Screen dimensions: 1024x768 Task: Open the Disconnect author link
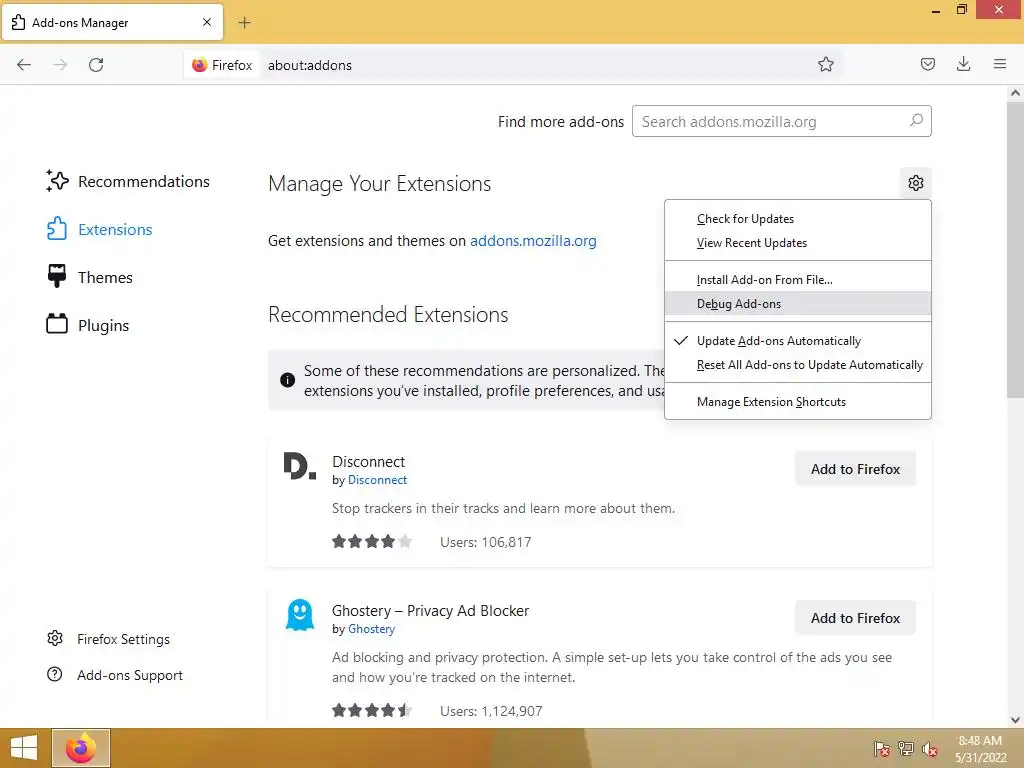coord(377,480)
